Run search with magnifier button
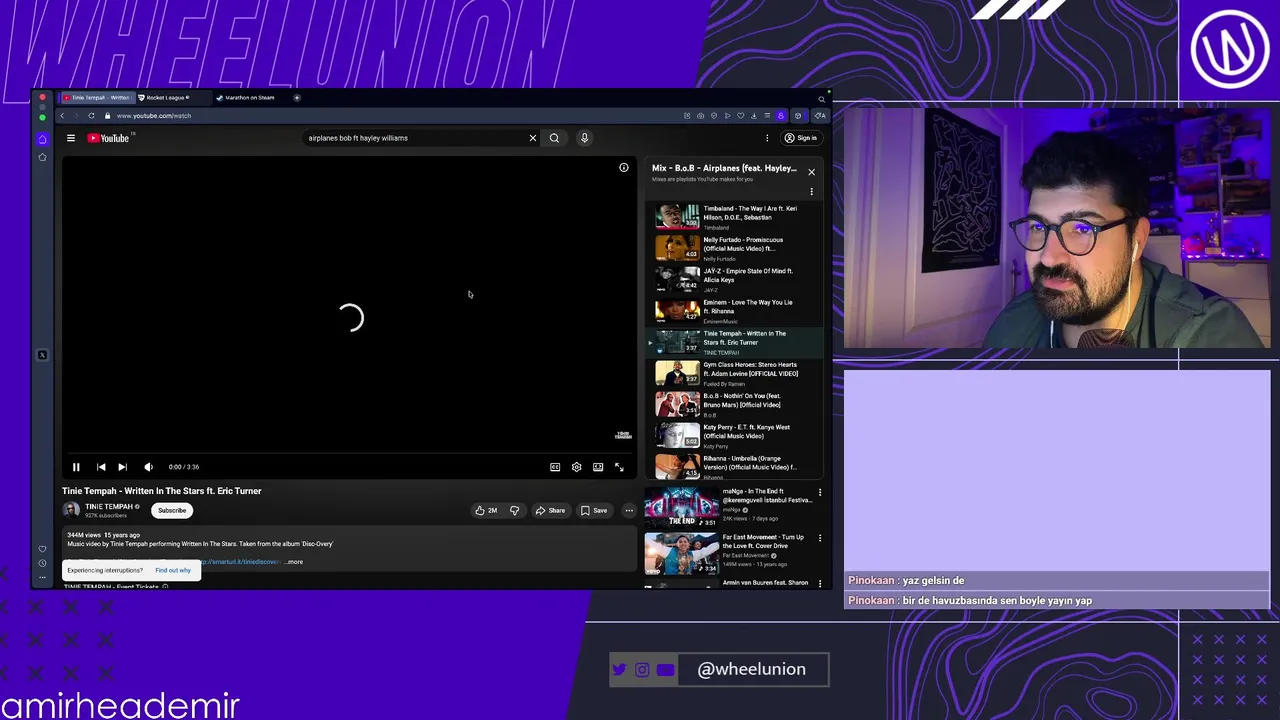The width and height of the screenshot is (1280, 720). 554,138
